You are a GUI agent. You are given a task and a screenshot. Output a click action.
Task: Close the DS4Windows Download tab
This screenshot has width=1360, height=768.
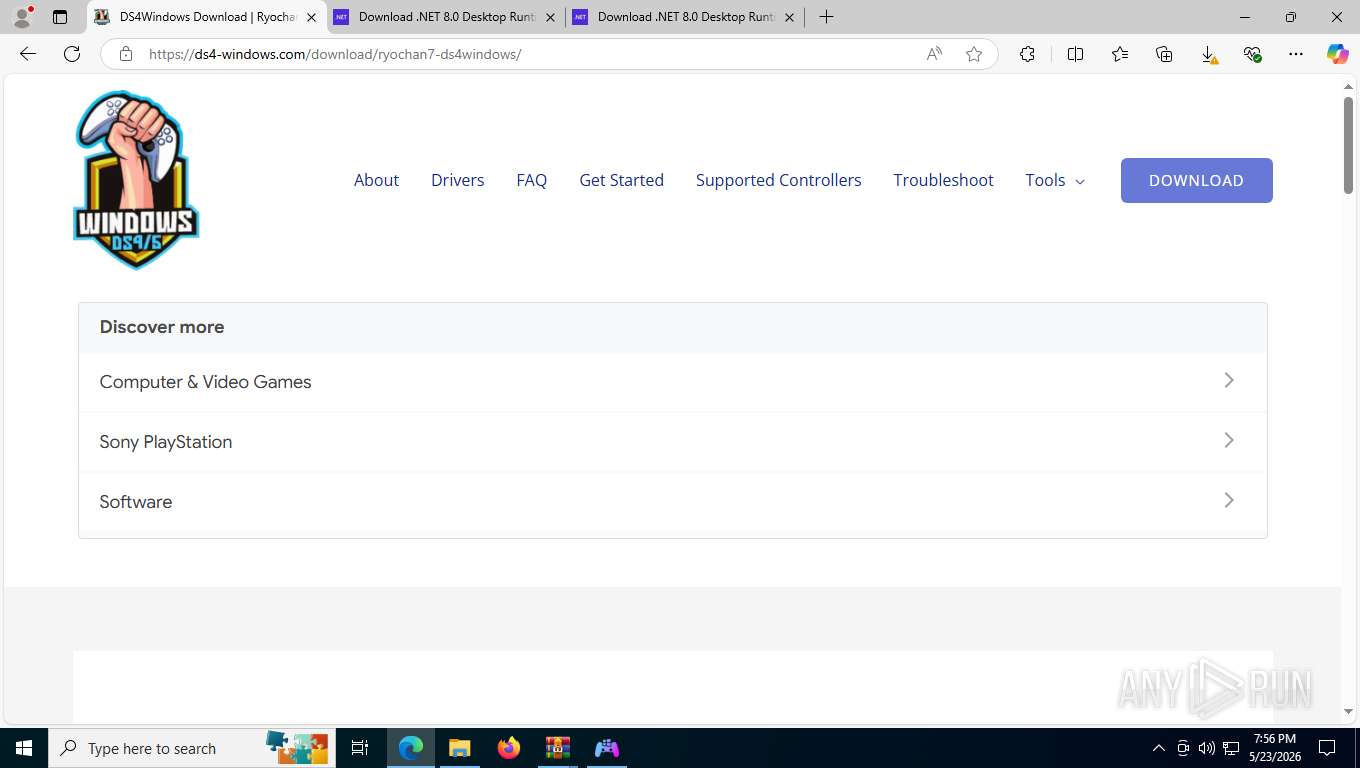311,17
